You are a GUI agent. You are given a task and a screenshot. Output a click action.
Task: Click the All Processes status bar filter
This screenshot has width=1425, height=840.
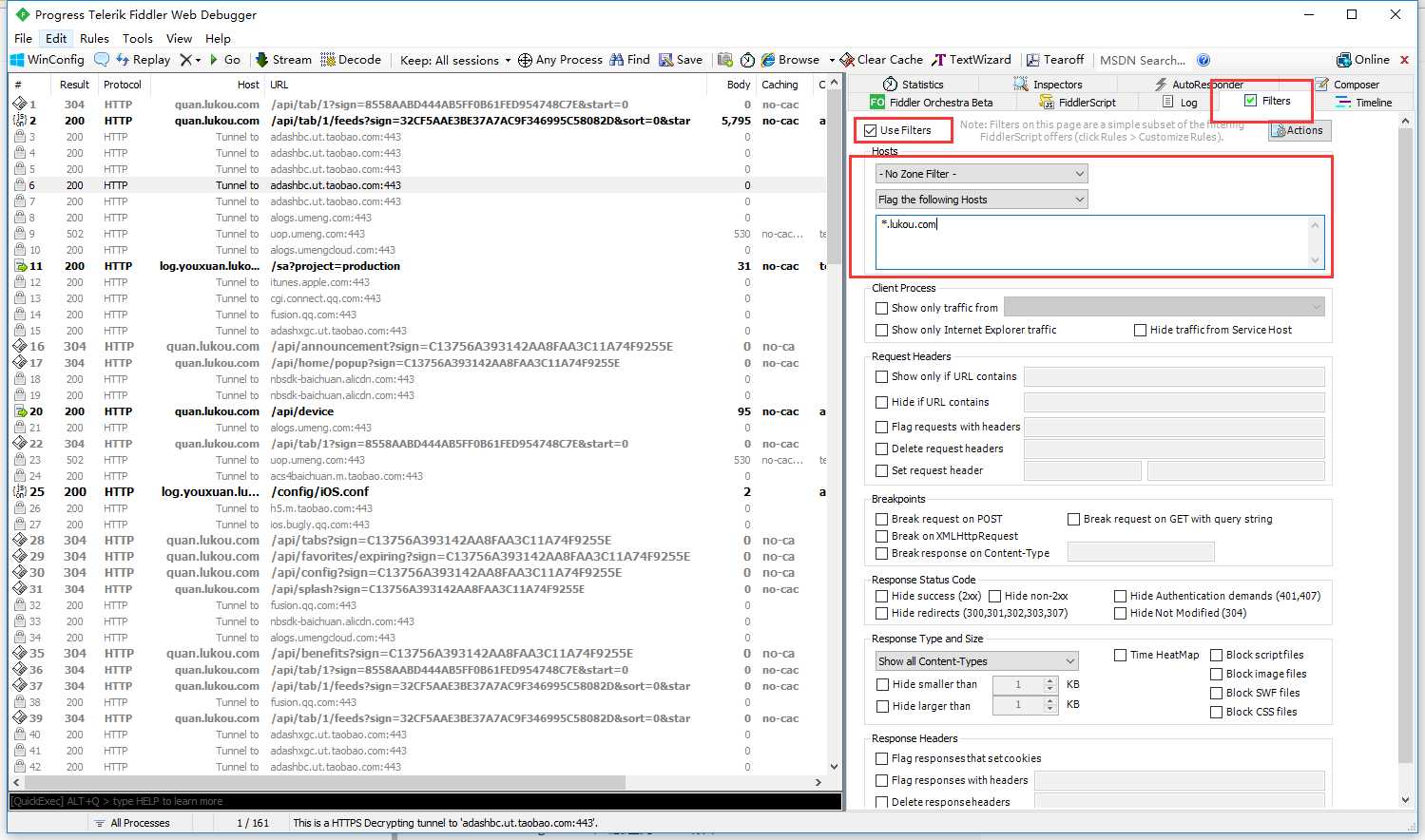point(131,823)
